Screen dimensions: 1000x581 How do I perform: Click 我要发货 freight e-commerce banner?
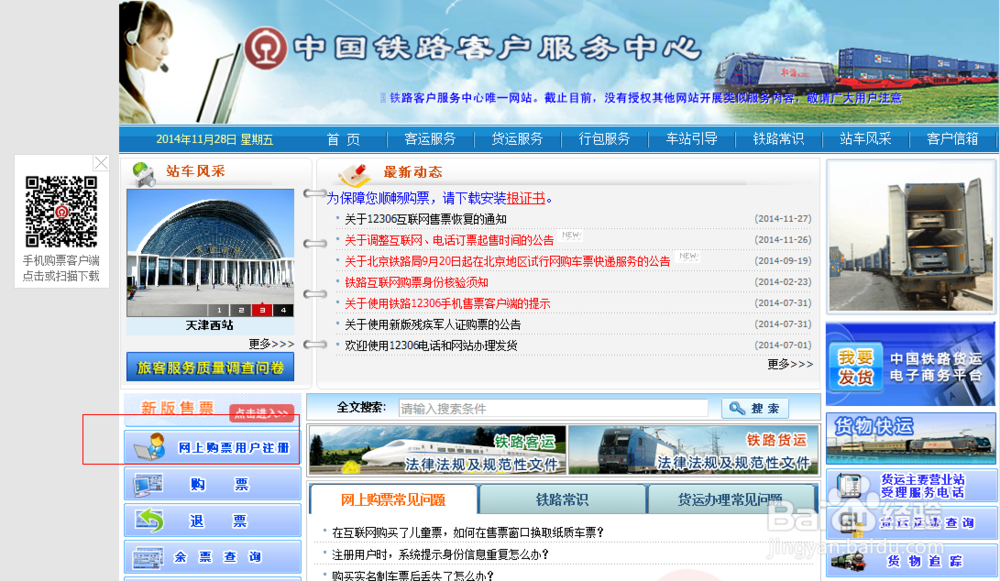pos(911,364)
